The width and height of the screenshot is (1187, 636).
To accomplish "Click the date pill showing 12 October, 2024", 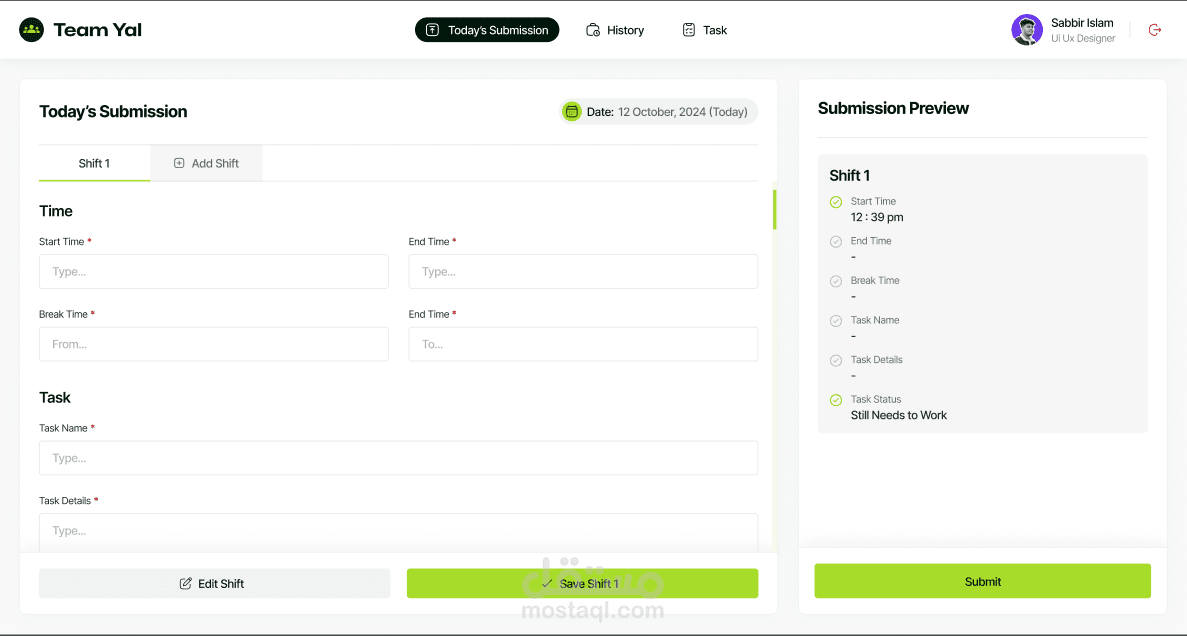I will (659, 112).
